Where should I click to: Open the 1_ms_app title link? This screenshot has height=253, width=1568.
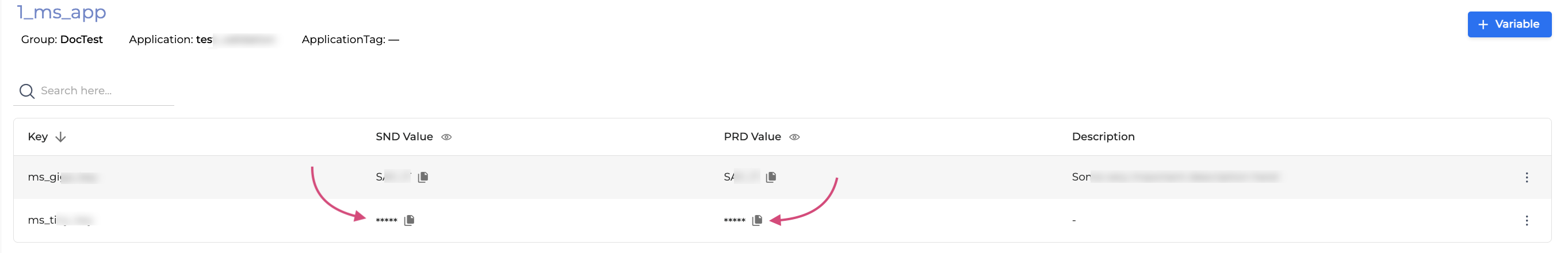(62, 12)
